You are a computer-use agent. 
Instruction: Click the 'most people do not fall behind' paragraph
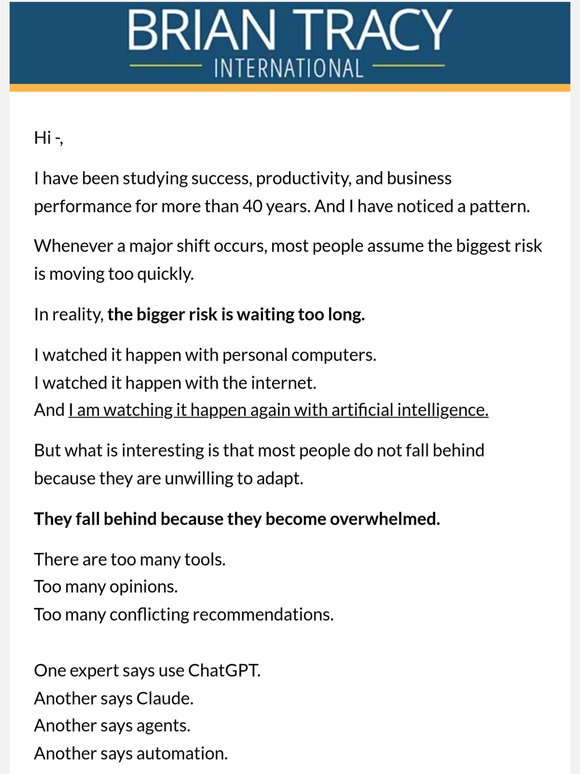pos(259,464)
